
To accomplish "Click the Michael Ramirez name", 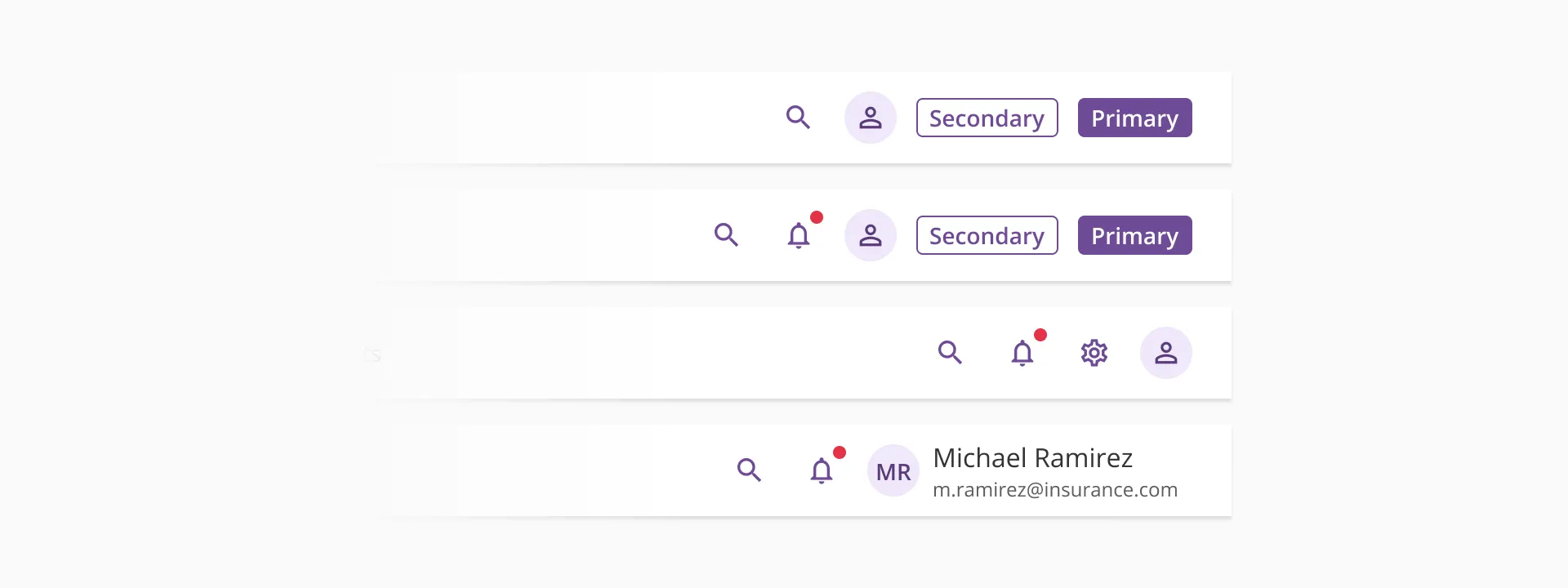I will 1032,458.
